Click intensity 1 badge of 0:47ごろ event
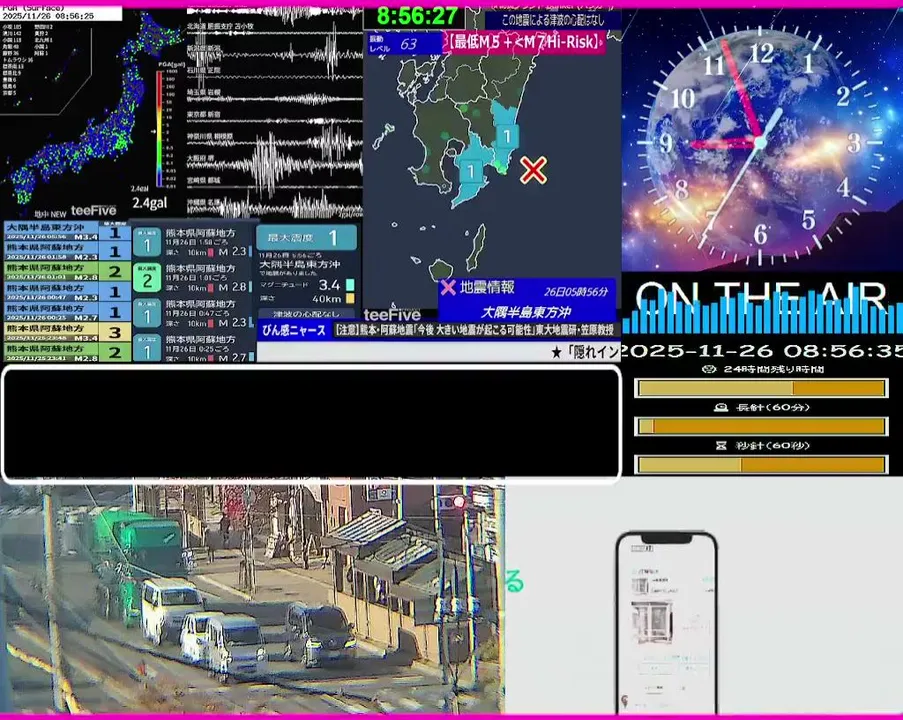Screen dimensions: 903x720 click(x=147, y=314)
